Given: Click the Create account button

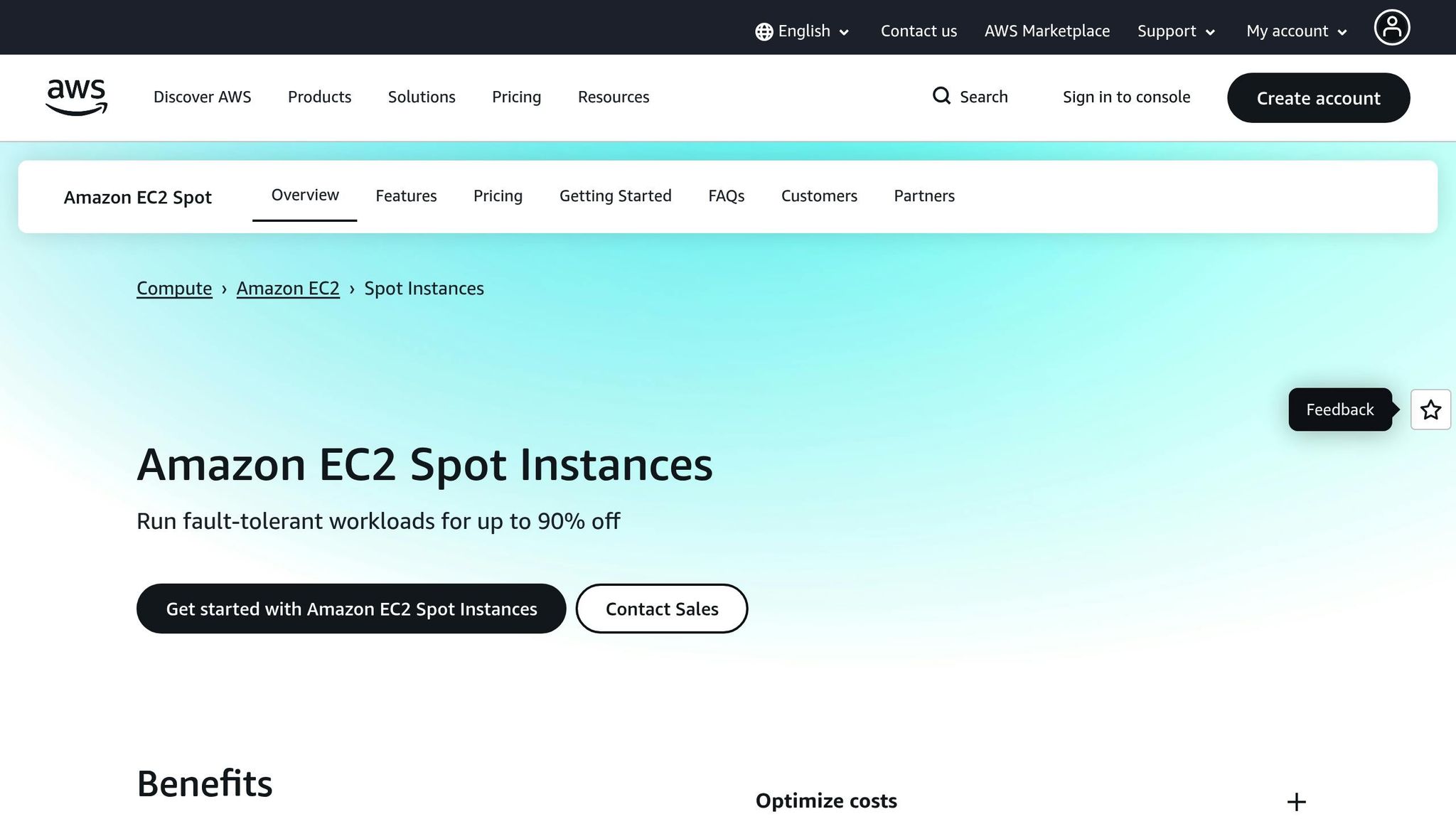Looking at the screenshot, I should point(1318,98).
